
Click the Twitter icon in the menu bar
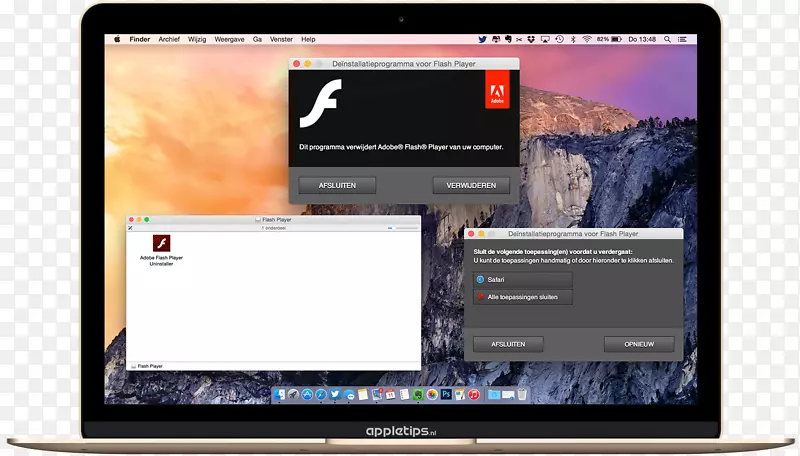[482, 39]
